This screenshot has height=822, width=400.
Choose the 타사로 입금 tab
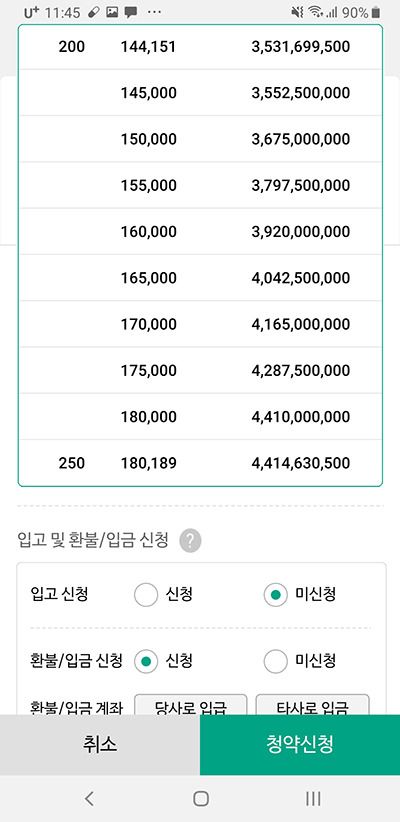point(312,705)
